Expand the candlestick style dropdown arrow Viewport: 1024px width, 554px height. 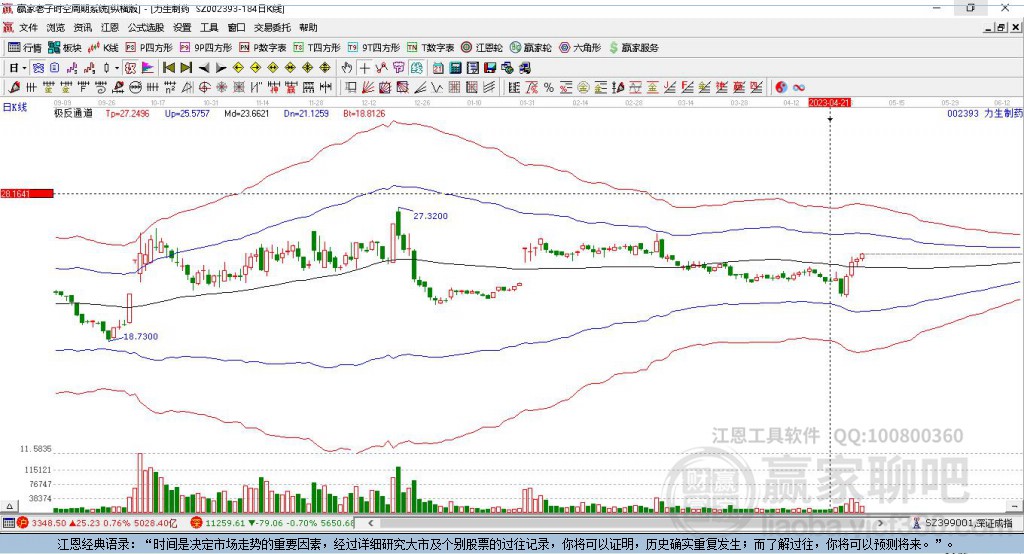tap(117, 68)
